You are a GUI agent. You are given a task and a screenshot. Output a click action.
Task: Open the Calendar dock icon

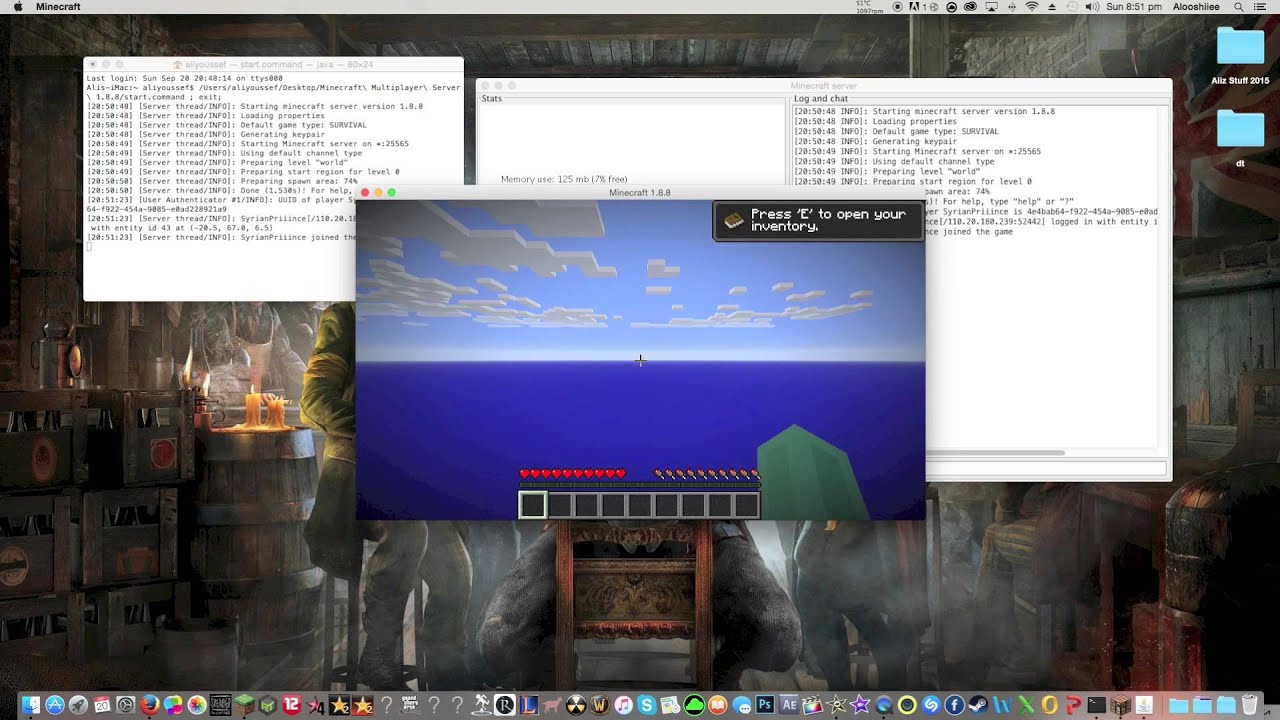click(102, 705)
